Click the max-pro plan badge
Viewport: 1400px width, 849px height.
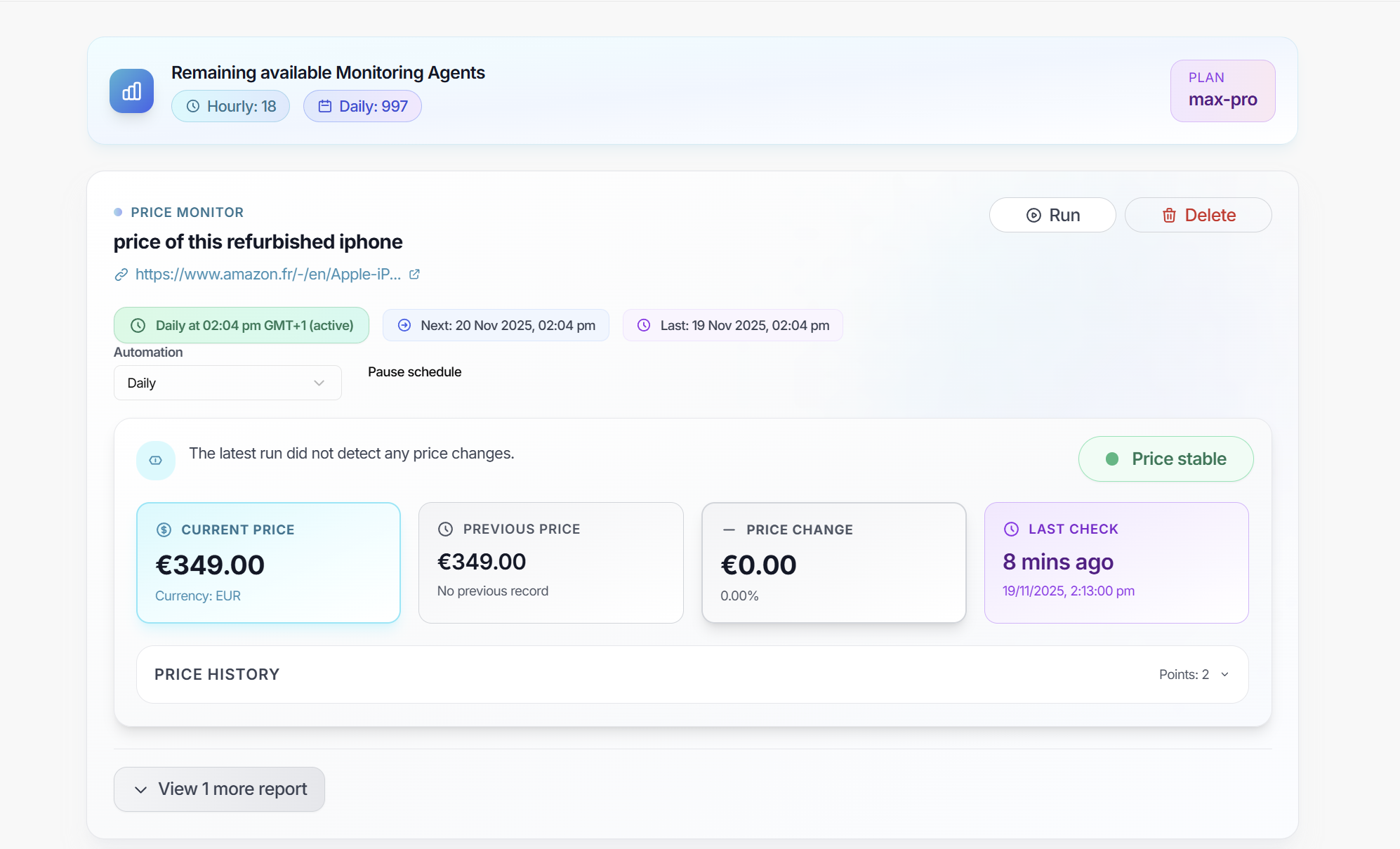coord(1222,91)
